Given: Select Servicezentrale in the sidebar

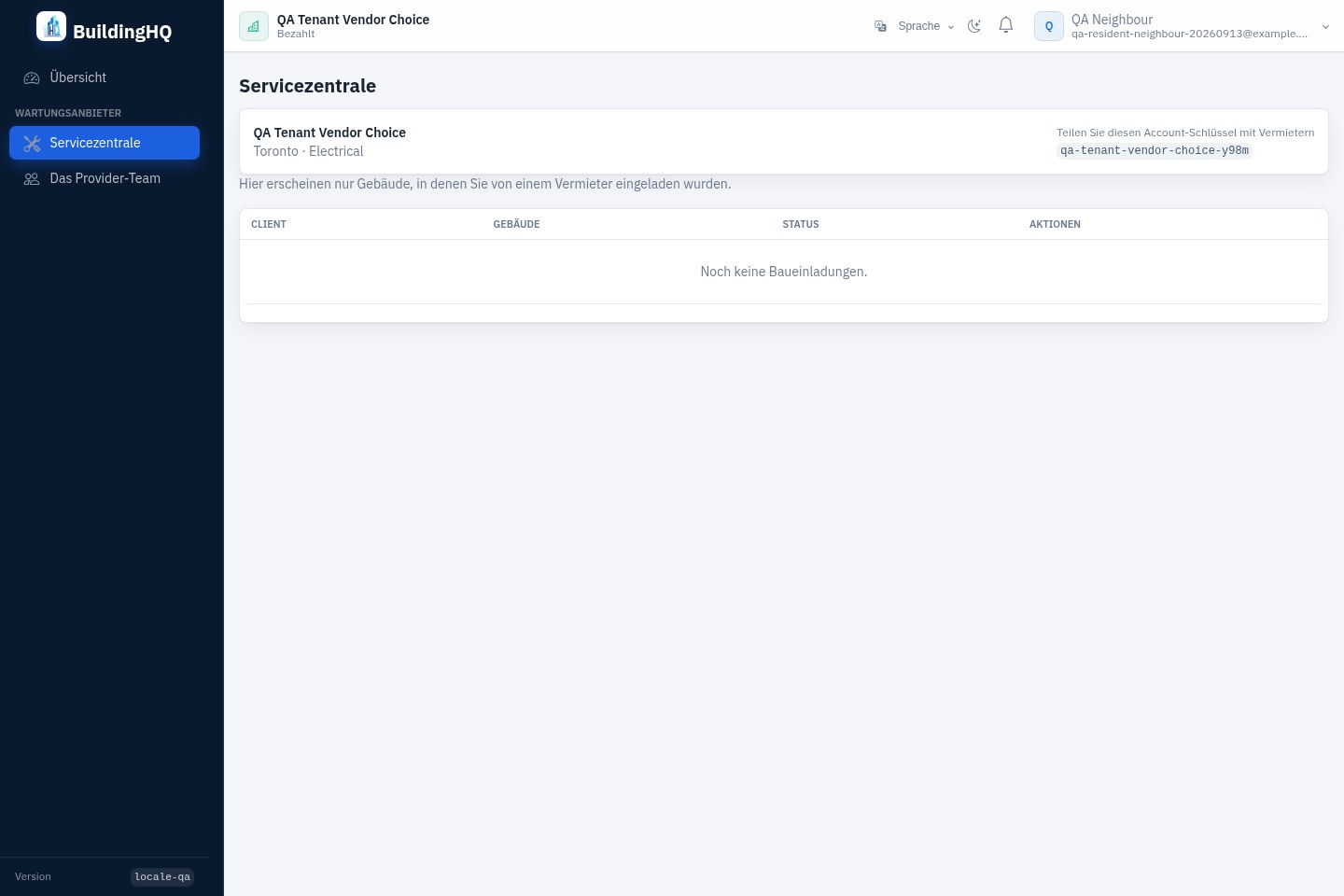Looking at the screenshot, I should 105,143.
